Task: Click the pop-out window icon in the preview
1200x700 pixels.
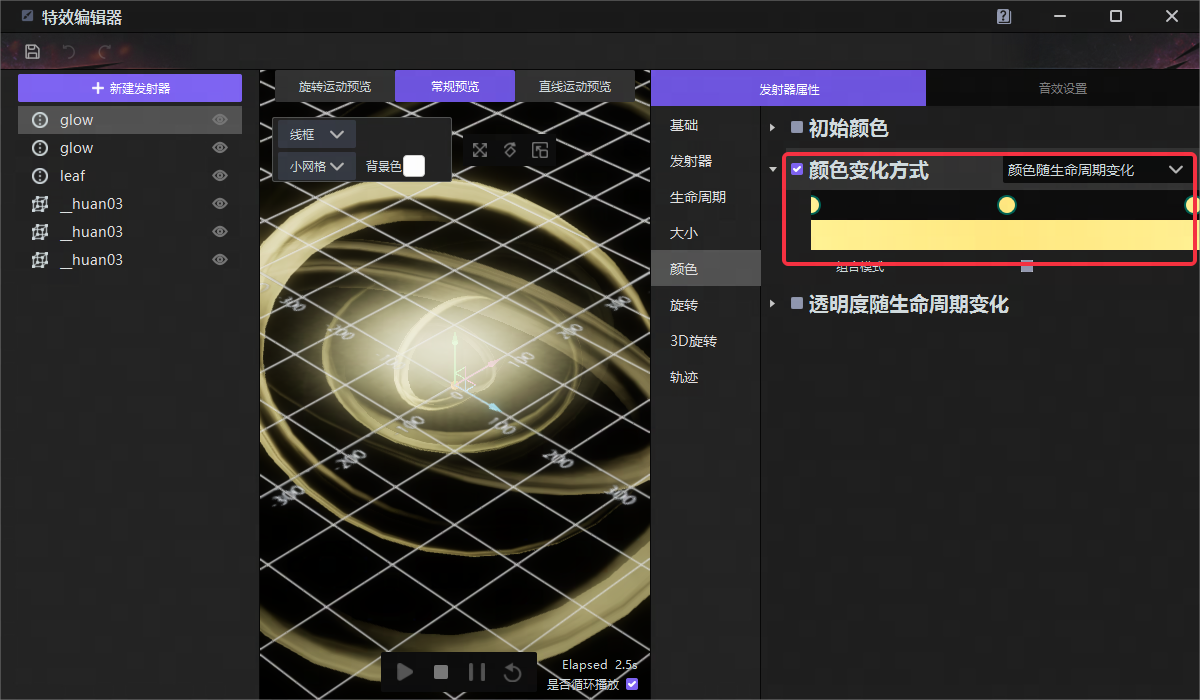Action: coord(540,150)
